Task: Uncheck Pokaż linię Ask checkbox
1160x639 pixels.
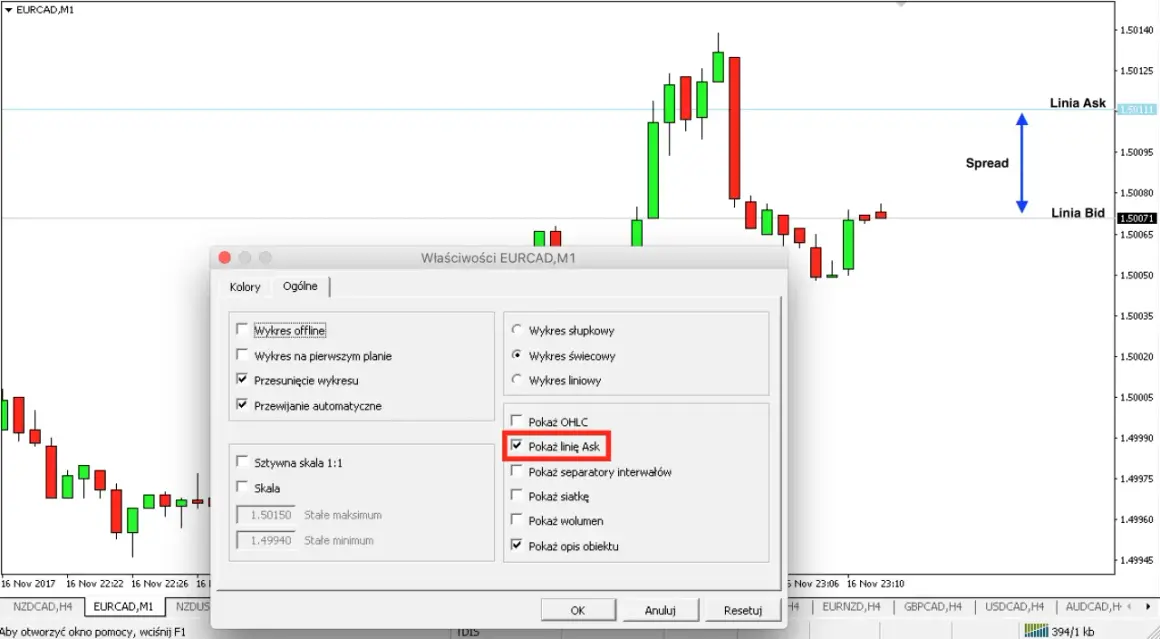Action: pos(516,446)
